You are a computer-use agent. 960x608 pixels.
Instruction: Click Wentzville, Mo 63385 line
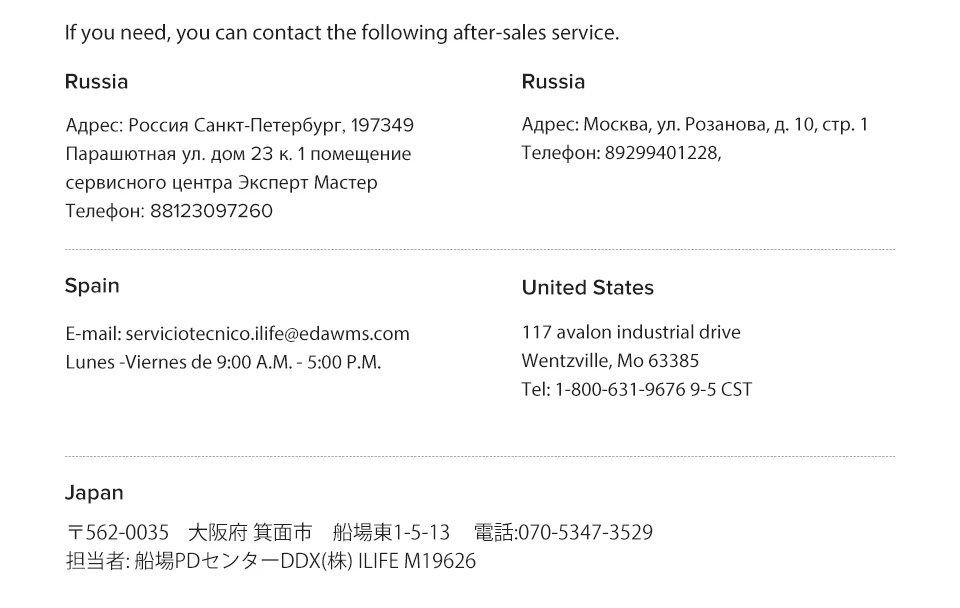[x=610, y=361]
